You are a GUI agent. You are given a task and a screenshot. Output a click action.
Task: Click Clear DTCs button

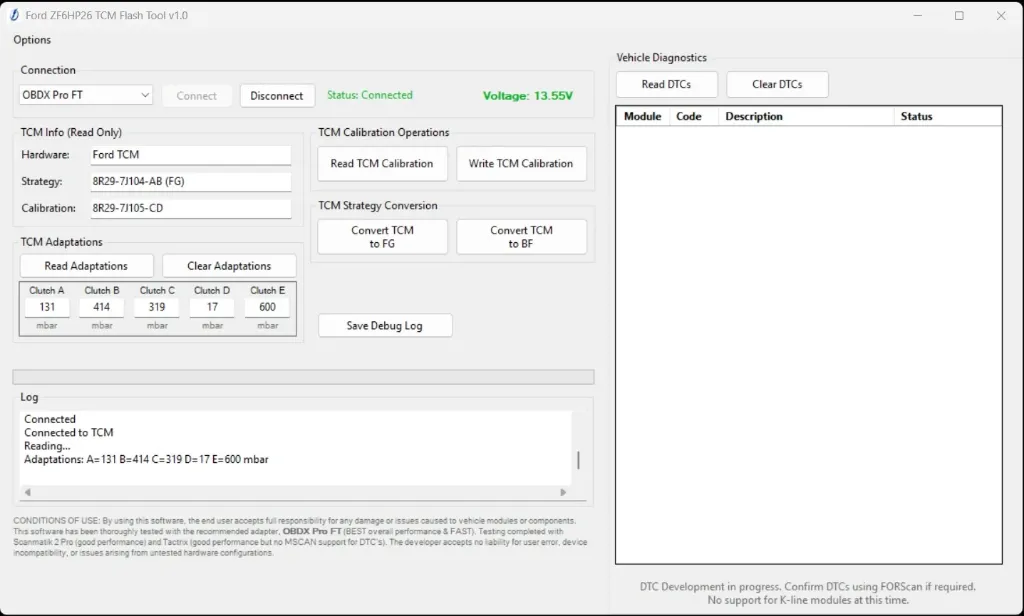click(x=777, y=85)
